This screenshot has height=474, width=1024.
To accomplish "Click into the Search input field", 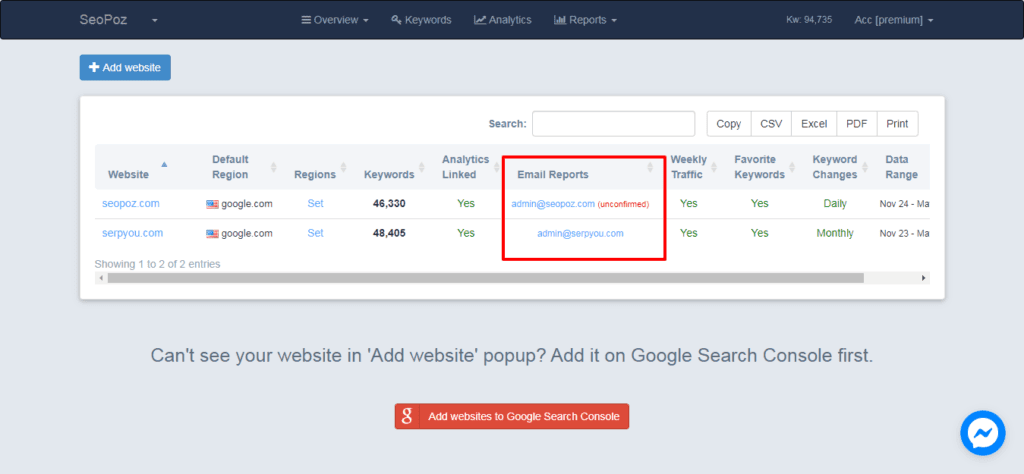I will pyautogui.click(x=613, y=123).
